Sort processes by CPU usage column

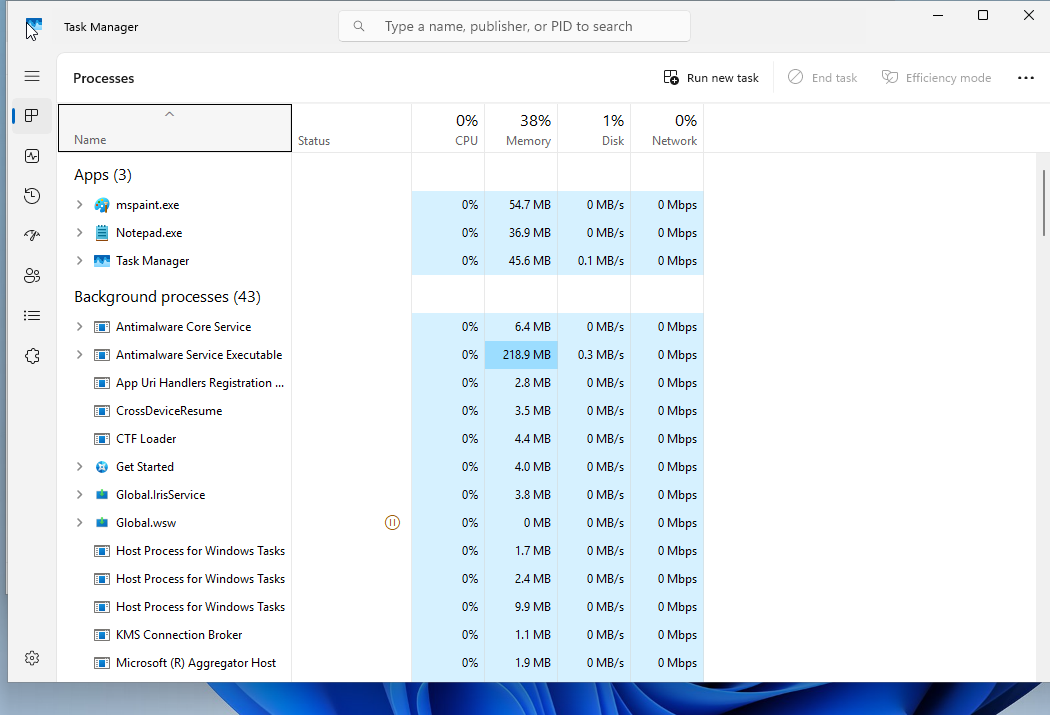(448, 128)
